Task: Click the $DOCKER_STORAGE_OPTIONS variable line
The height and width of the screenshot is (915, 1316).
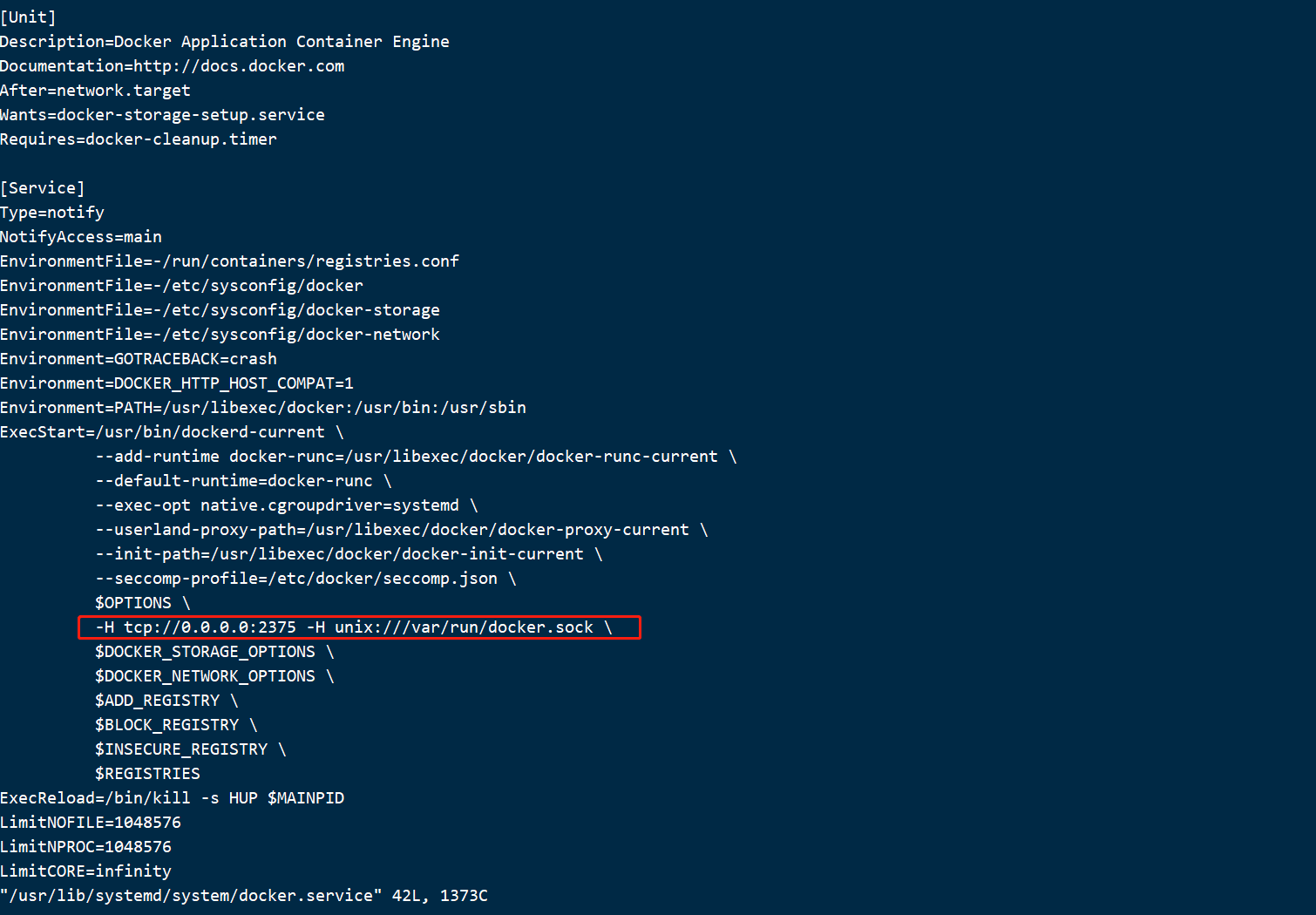Action: [214, 652]
